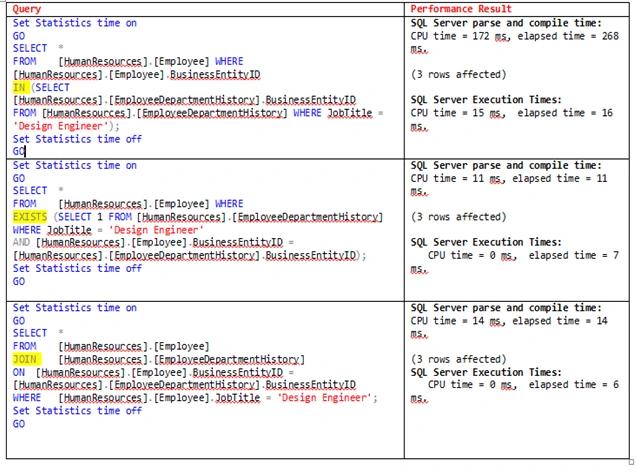The height and width of the screenshot is (472, 636).
Task: Click "CPU time = 11 ms, elapsed time = 11"
Action: pyautogui.click(x=509, y=178)
